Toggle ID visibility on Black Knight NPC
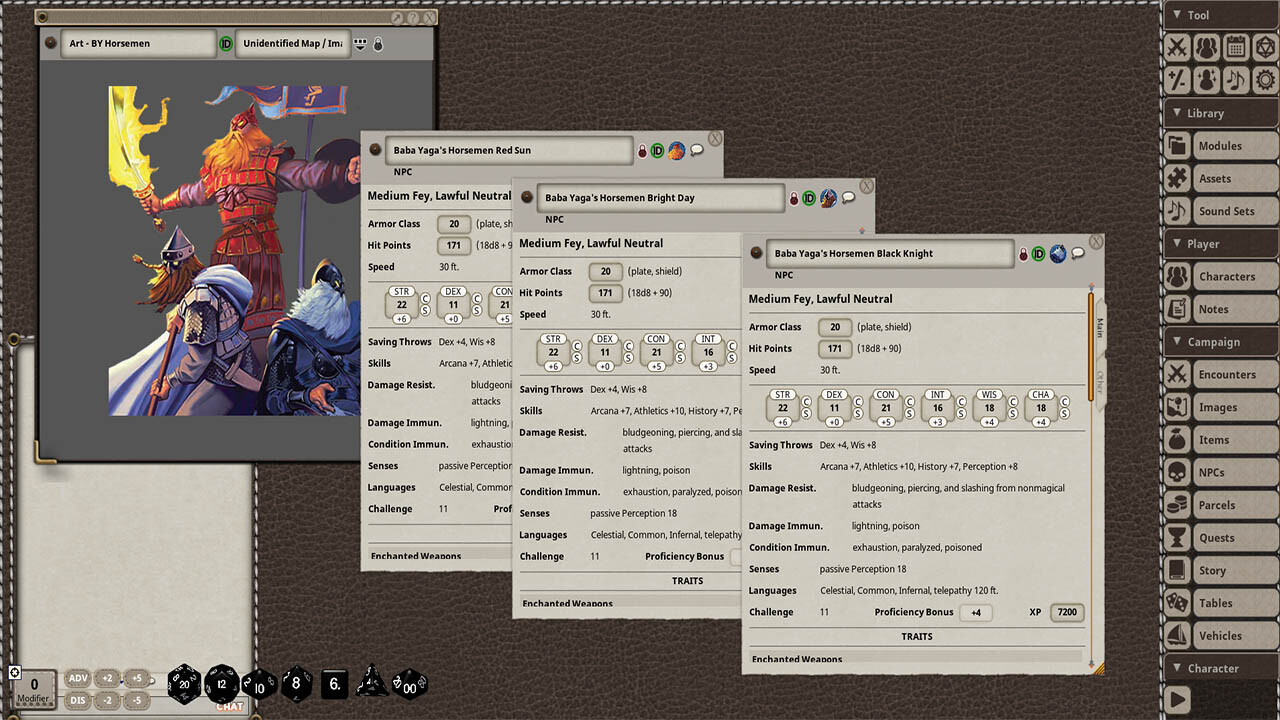The image size is (1280, 720). [1037, 254]
